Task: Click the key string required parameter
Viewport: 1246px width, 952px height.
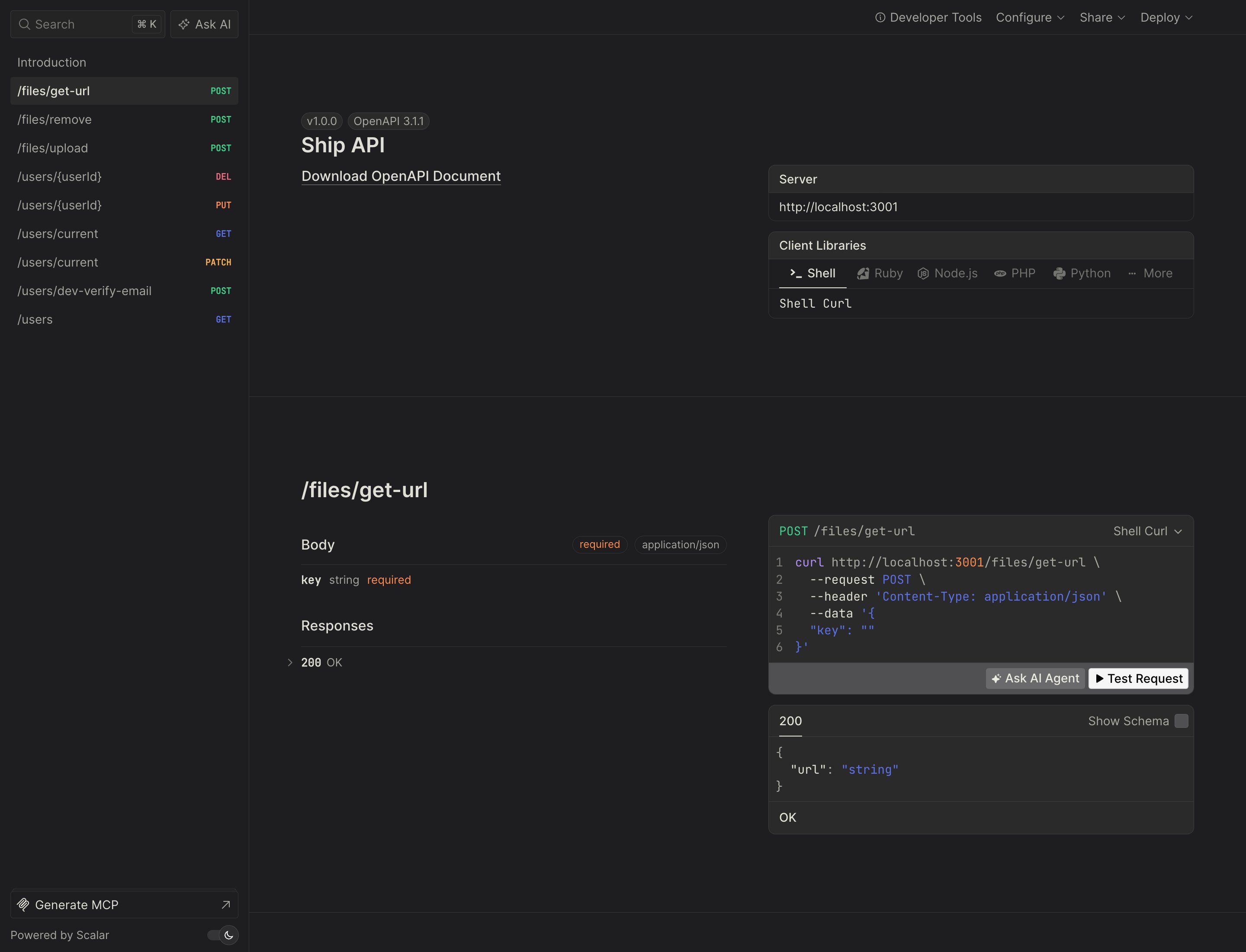Action: [356, 580]
